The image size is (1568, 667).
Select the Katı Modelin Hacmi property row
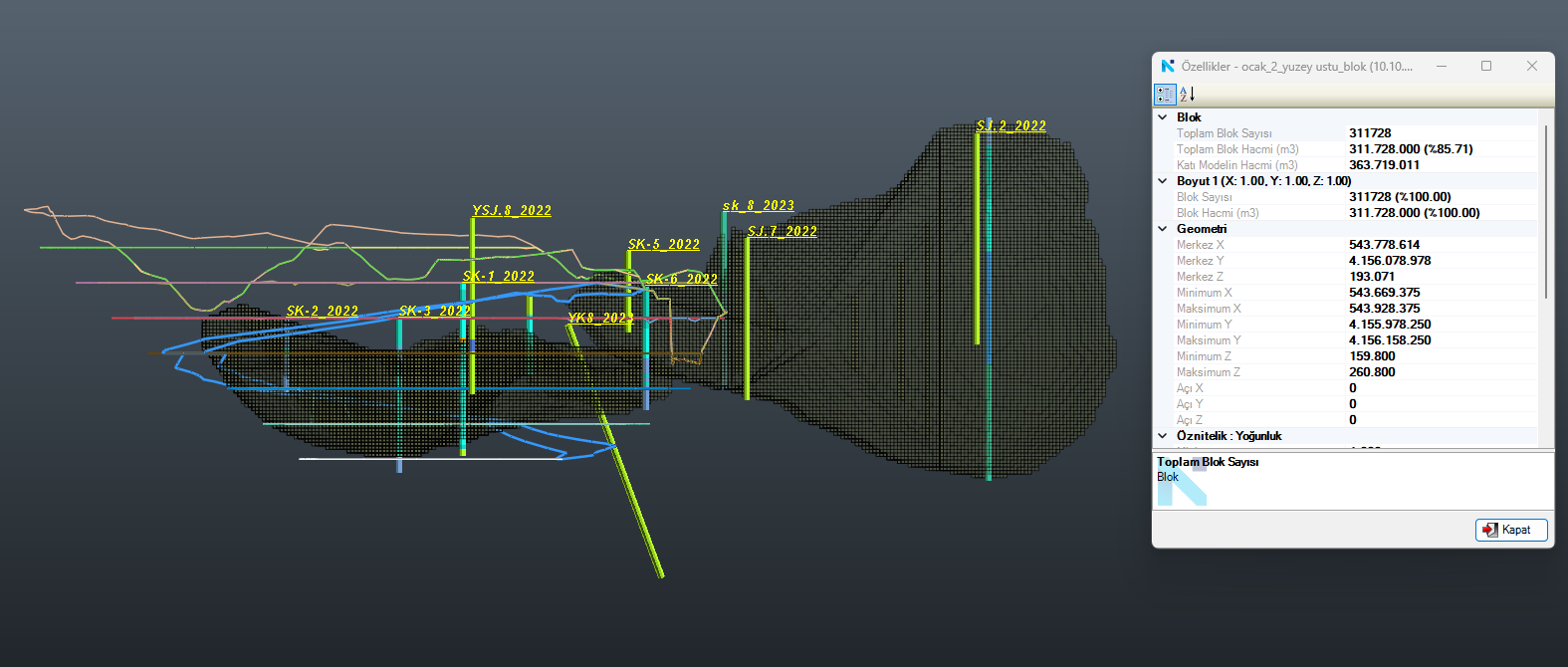pyautogui.click(x=1236, y=165)
